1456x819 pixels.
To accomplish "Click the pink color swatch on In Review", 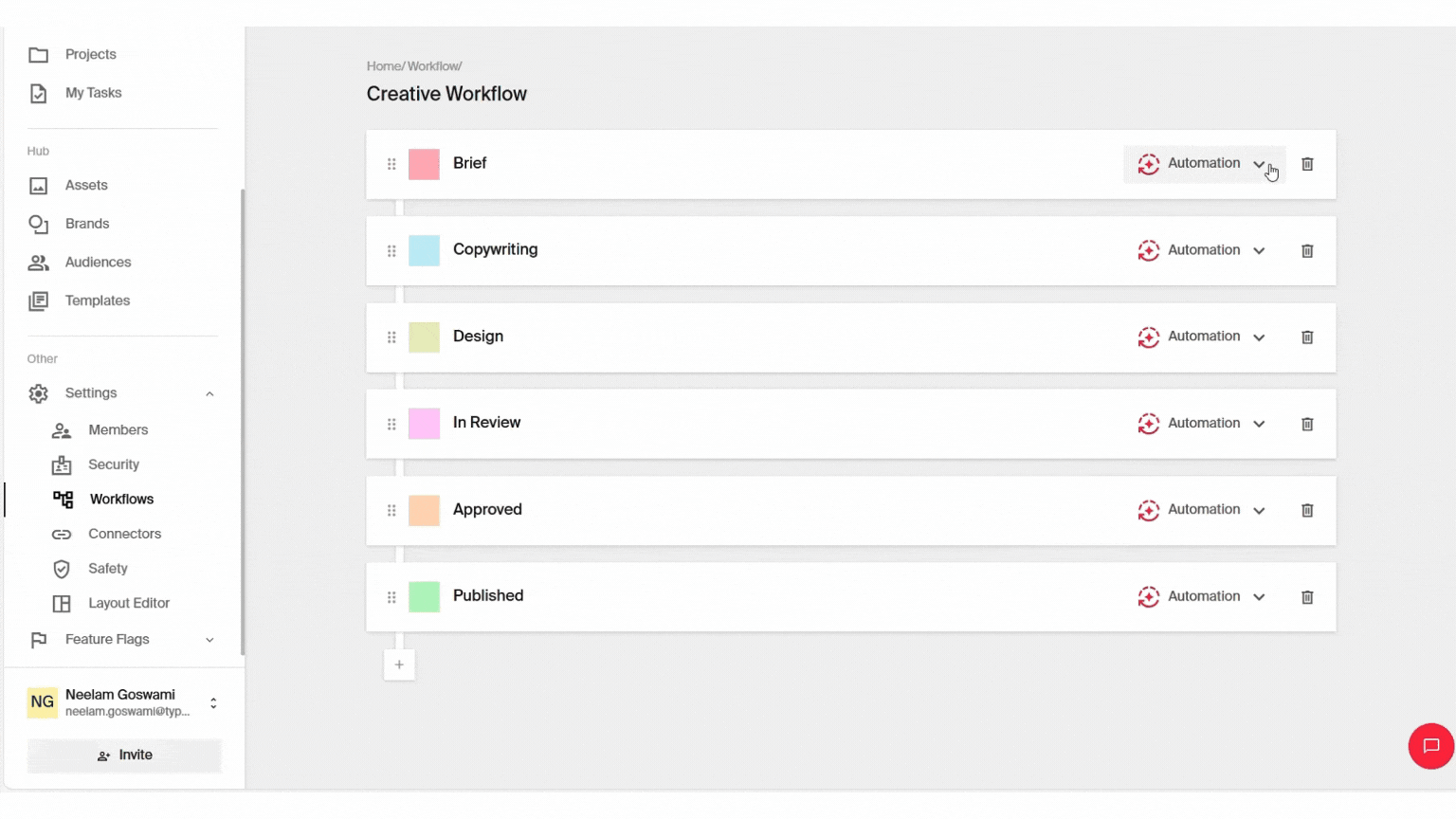I will [x=424, y=424].
